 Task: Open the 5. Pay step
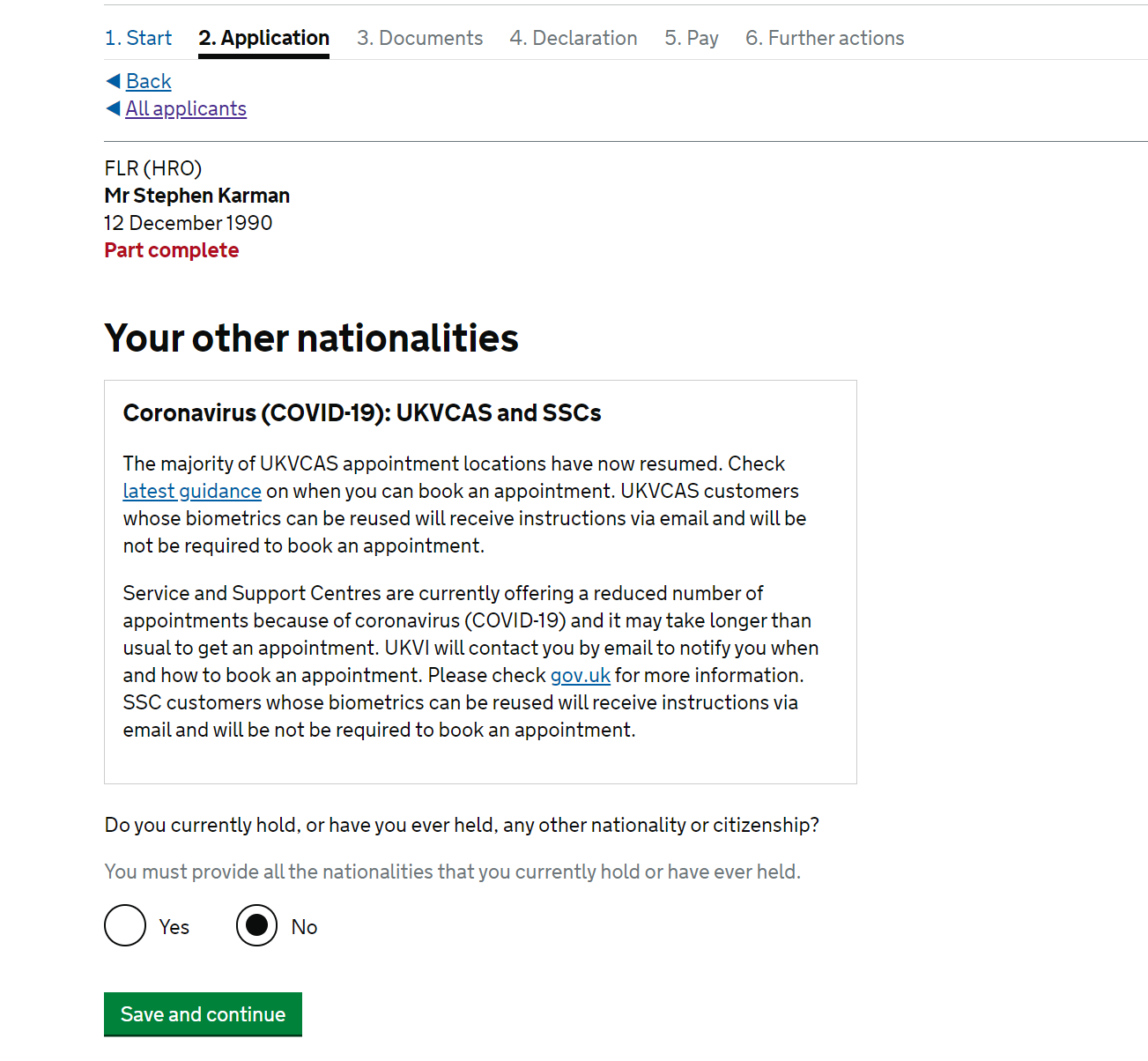point(692,38)
